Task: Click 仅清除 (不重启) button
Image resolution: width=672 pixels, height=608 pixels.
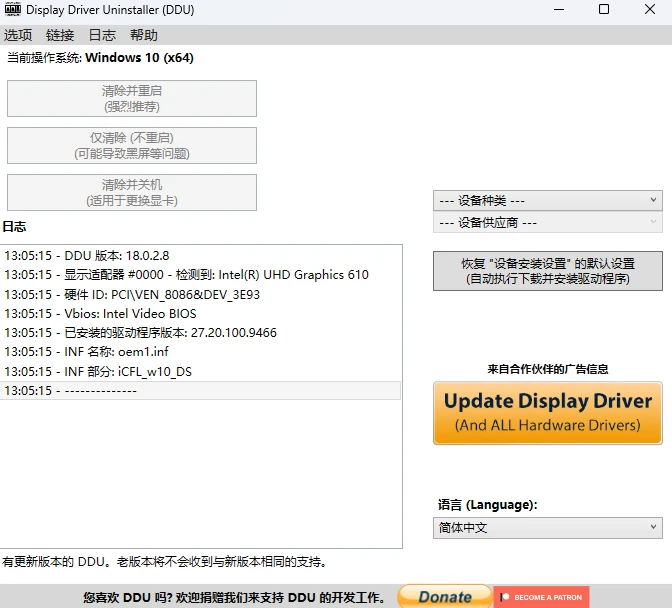Action: [132, 146]
